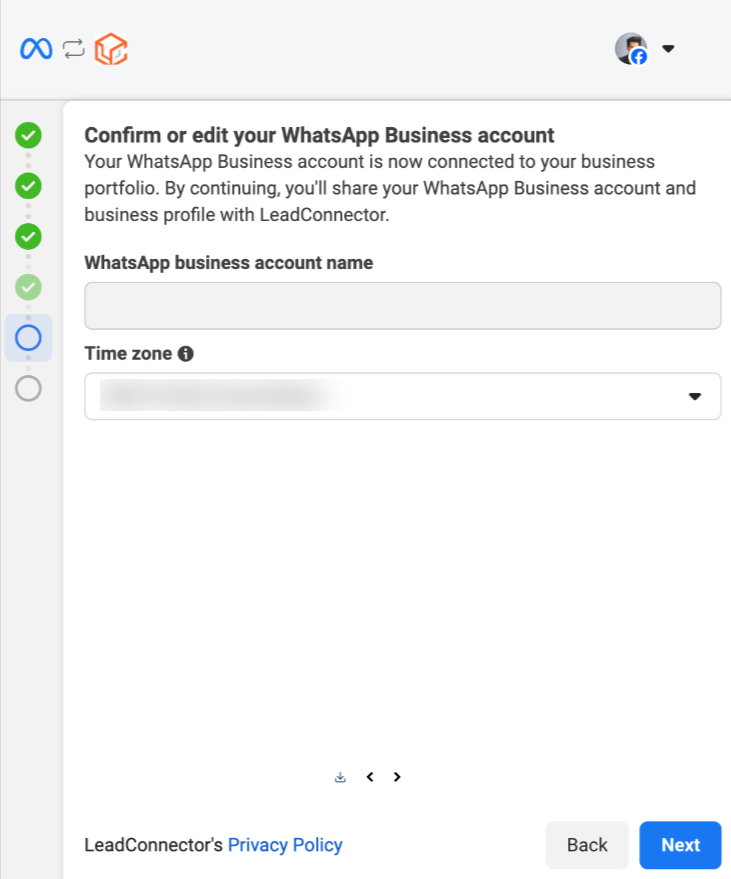Open LeadConnector's Privacy Policy link
Viewport: 731px width, 879px height.
[285, 845]
